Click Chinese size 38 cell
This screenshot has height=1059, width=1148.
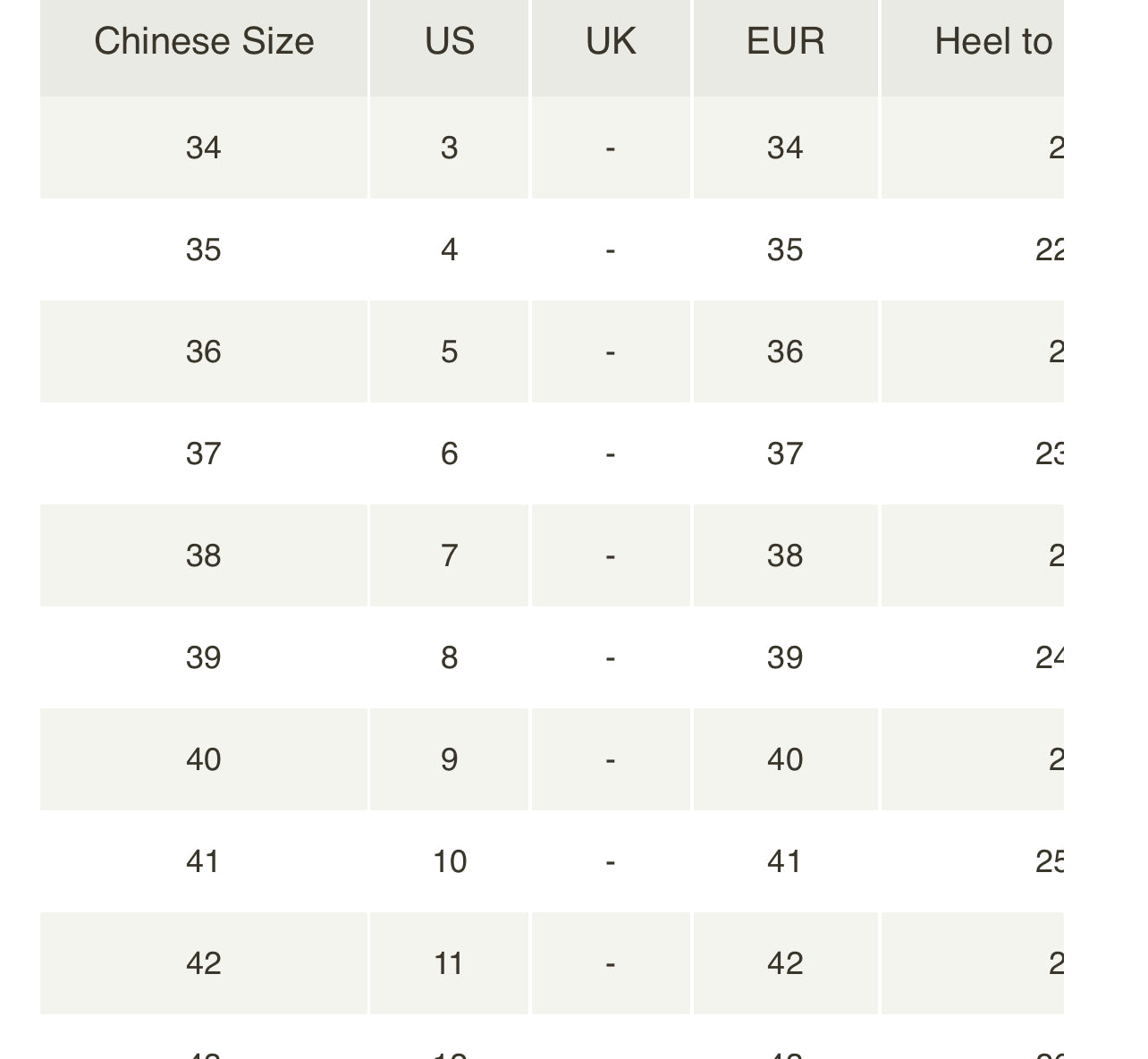(204, 555)
